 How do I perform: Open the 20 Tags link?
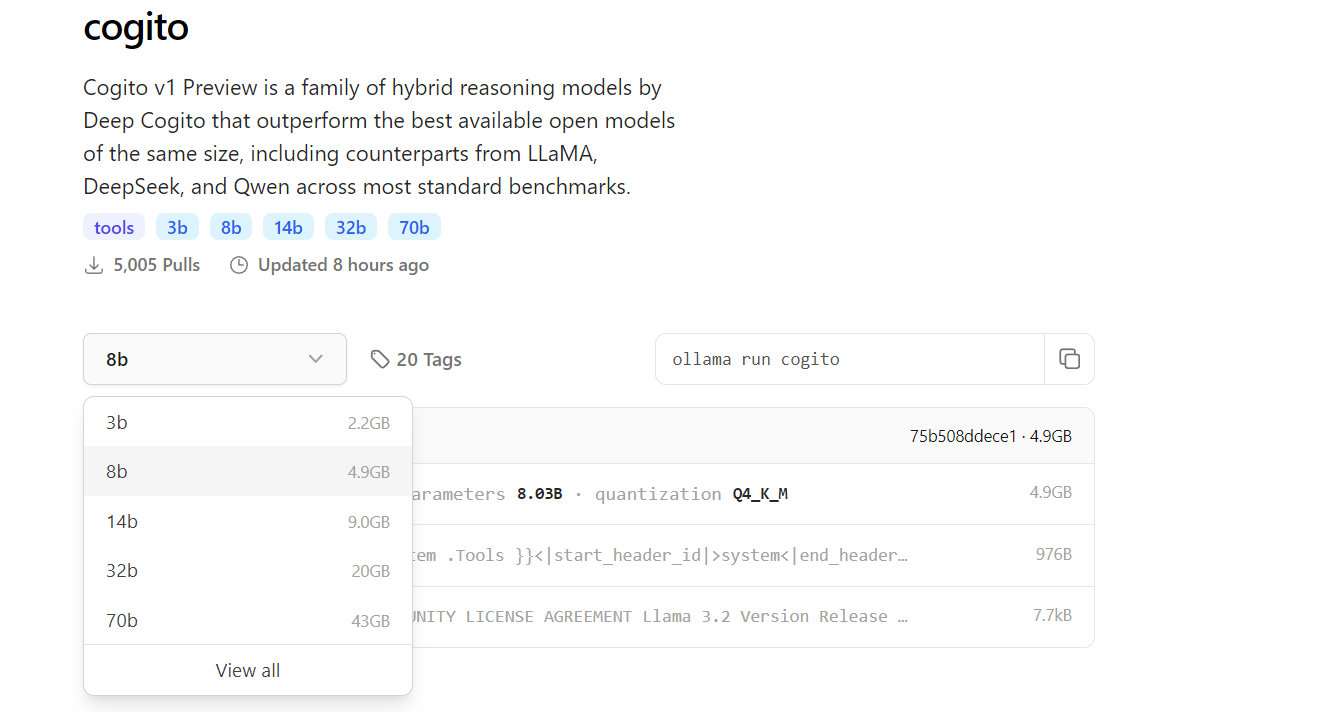pyautogui.click(x=416, y=359)
